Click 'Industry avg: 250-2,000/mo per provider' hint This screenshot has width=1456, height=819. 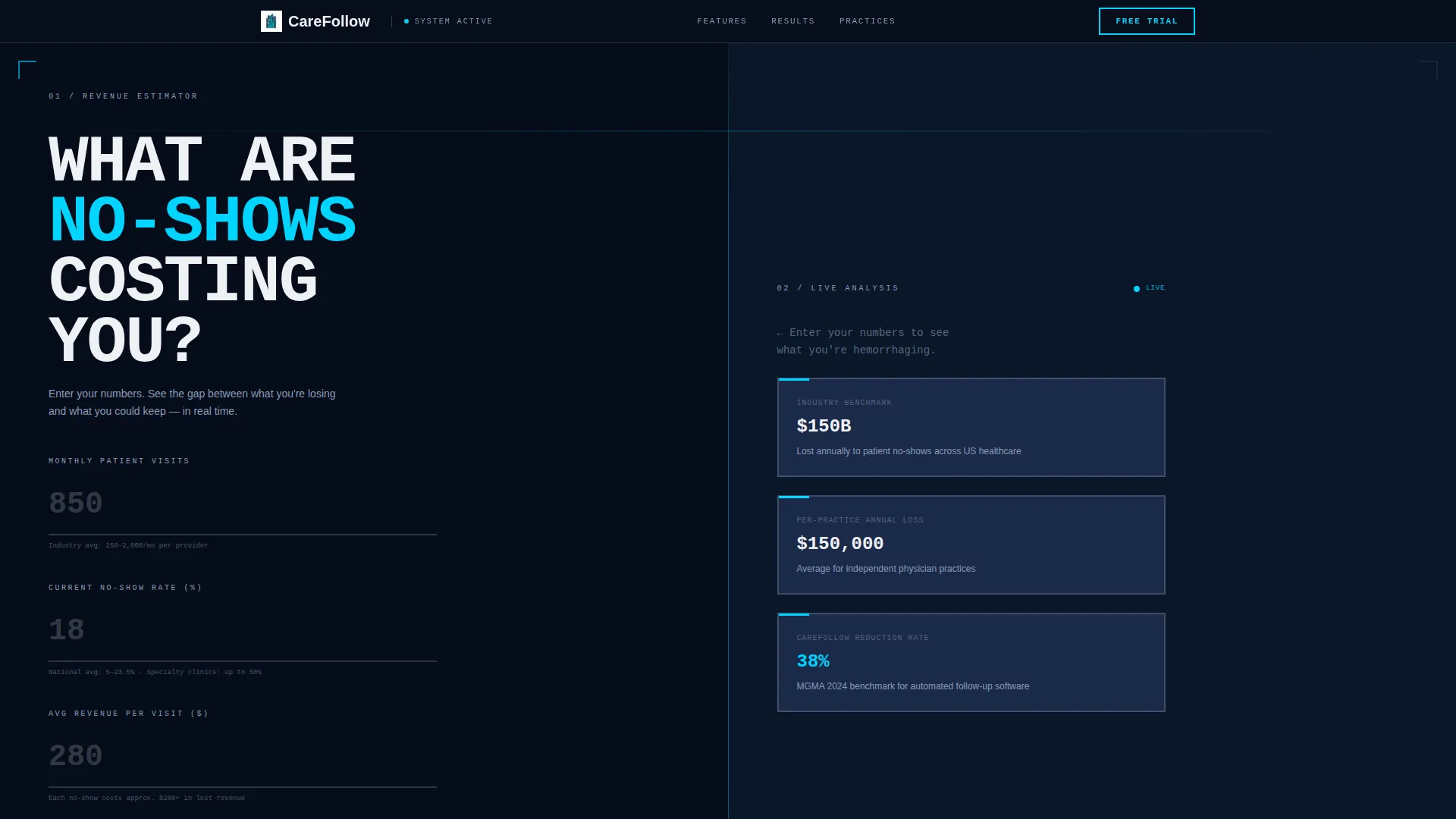[x=128, y=545]
